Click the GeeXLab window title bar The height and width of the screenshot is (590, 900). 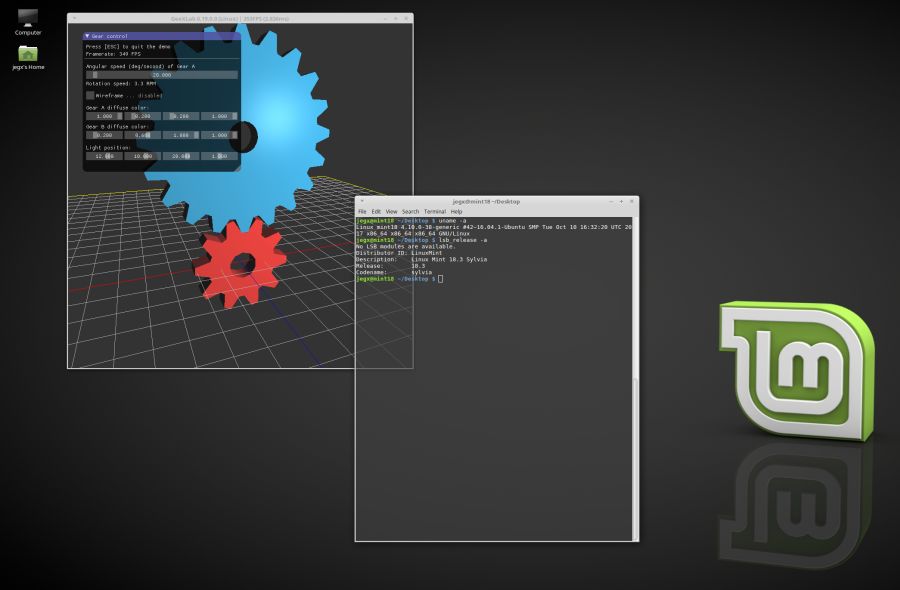(x=230, y=18)
